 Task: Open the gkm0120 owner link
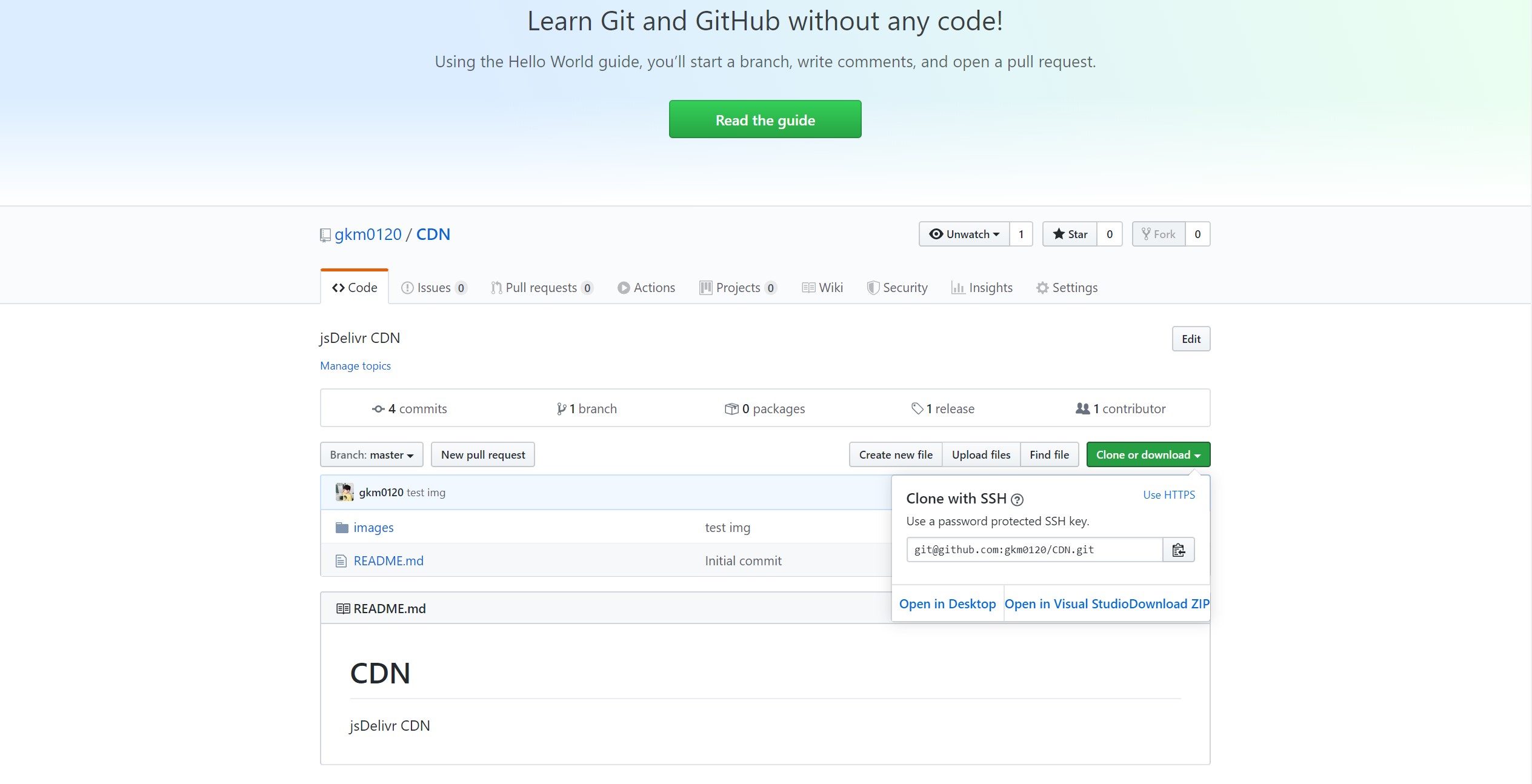(x=368, y=234)
